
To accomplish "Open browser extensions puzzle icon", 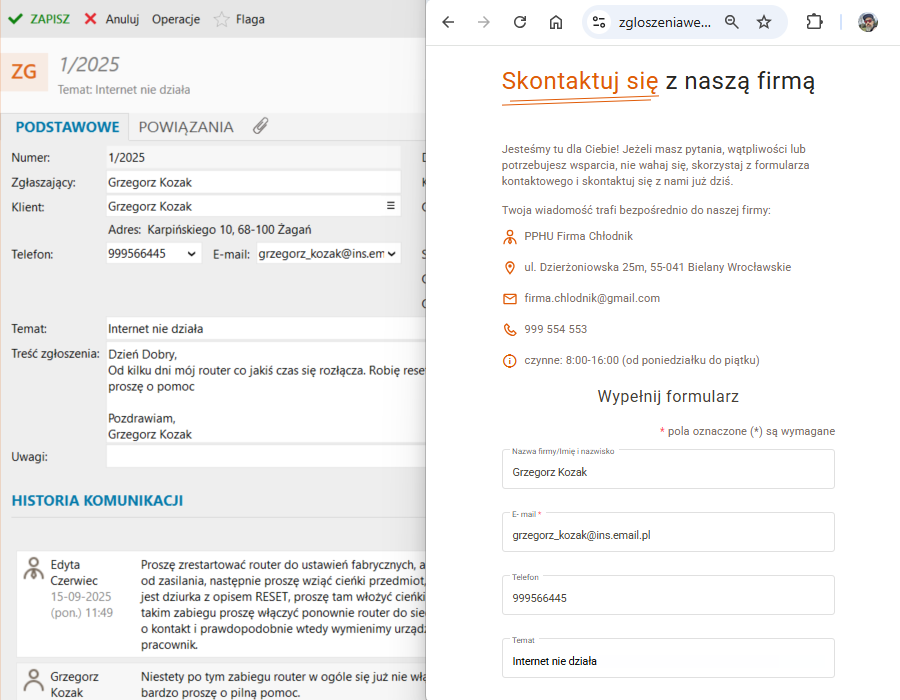I will (814, 22).
